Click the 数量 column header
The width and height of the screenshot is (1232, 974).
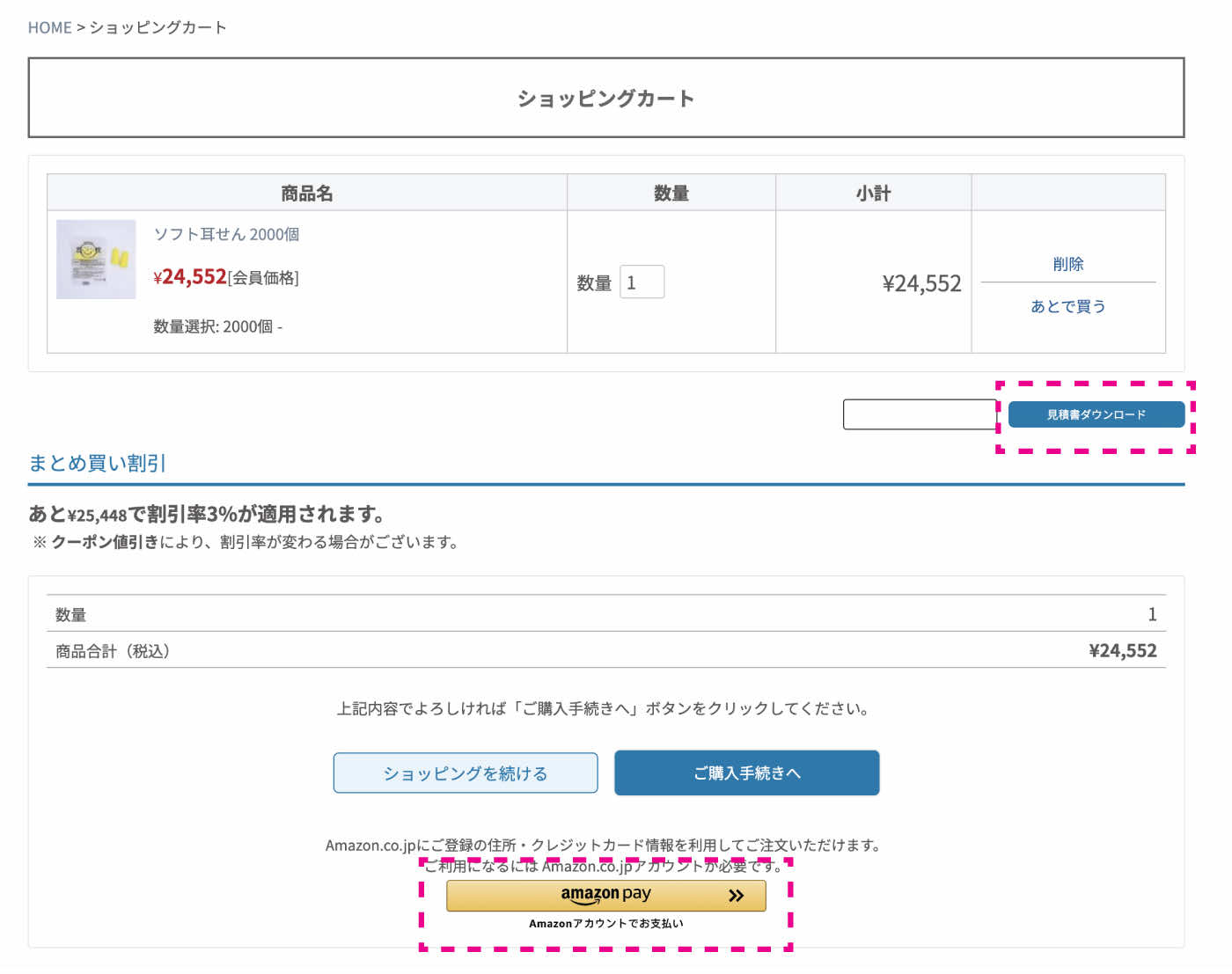pos(671,192)
